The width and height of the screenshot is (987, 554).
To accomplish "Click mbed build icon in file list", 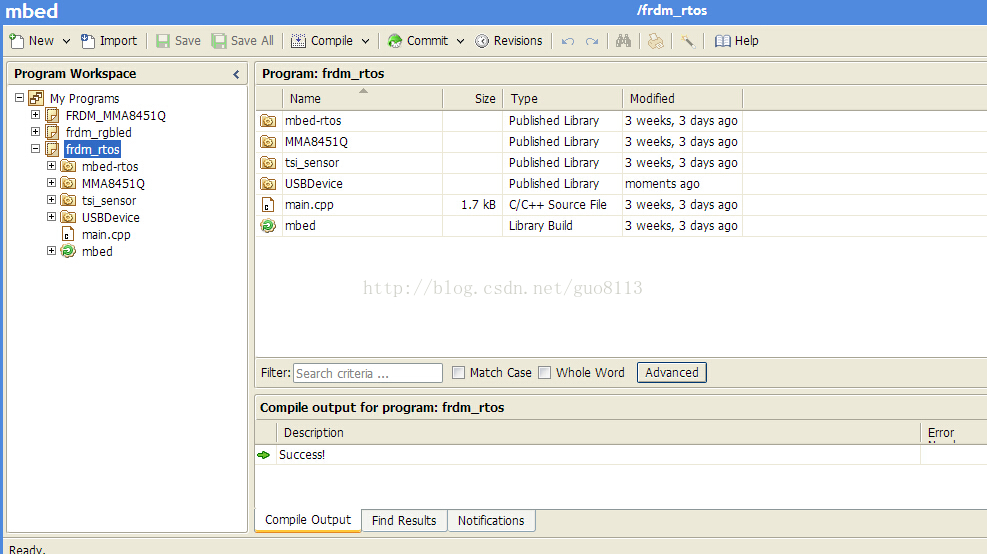I will coord(268,226).
